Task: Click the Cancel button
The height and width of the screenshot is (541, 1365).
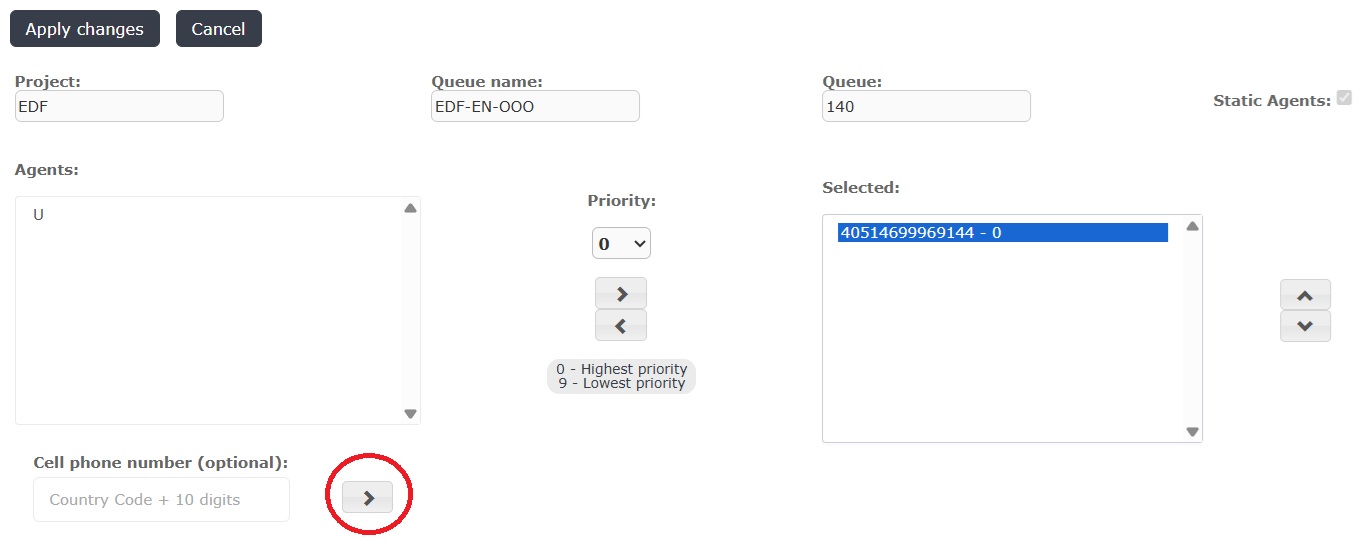Action: pyautogui.click(x=218, y=29)
